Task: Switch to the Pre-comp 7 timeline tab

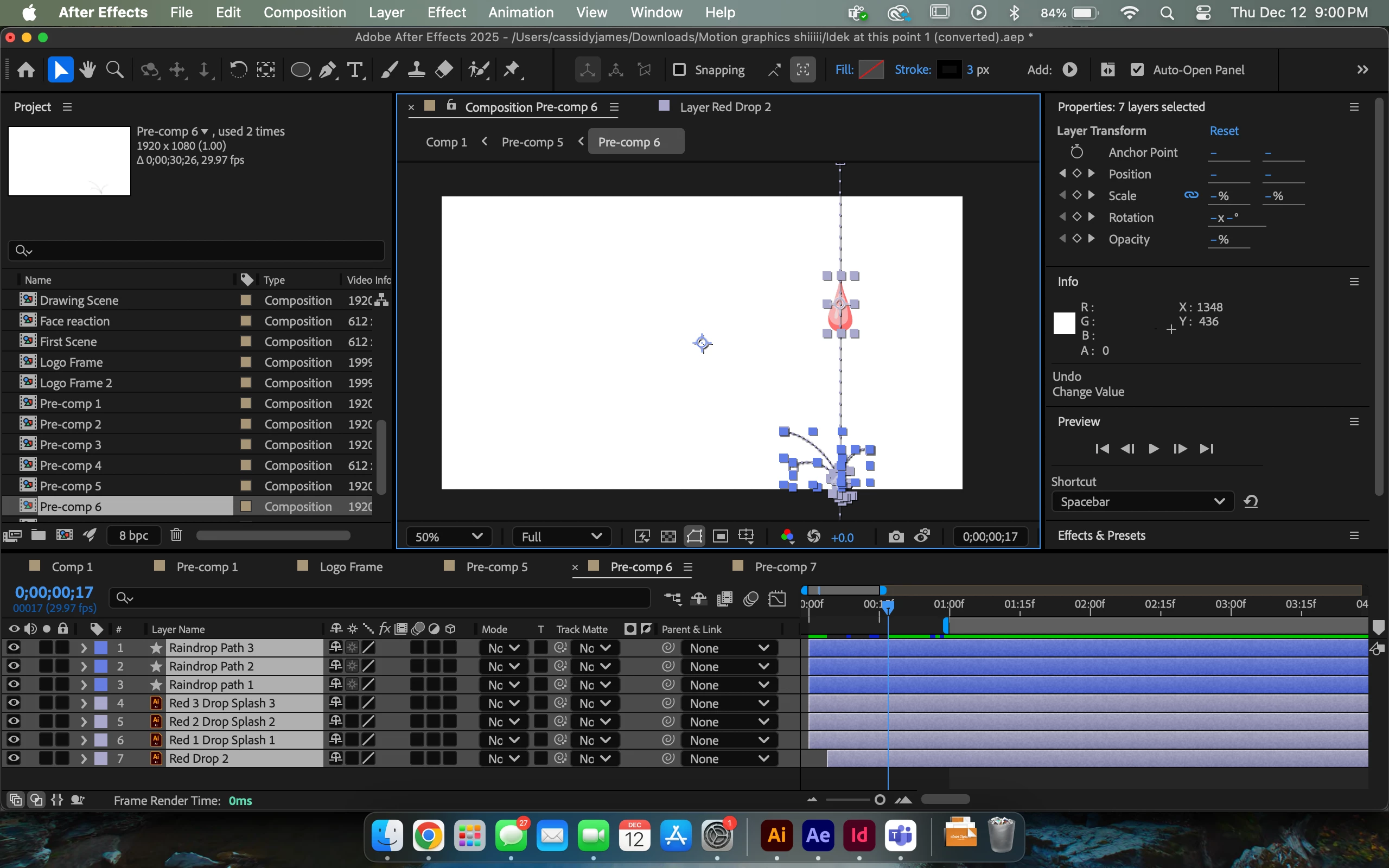Action: [x=785, y=567]
